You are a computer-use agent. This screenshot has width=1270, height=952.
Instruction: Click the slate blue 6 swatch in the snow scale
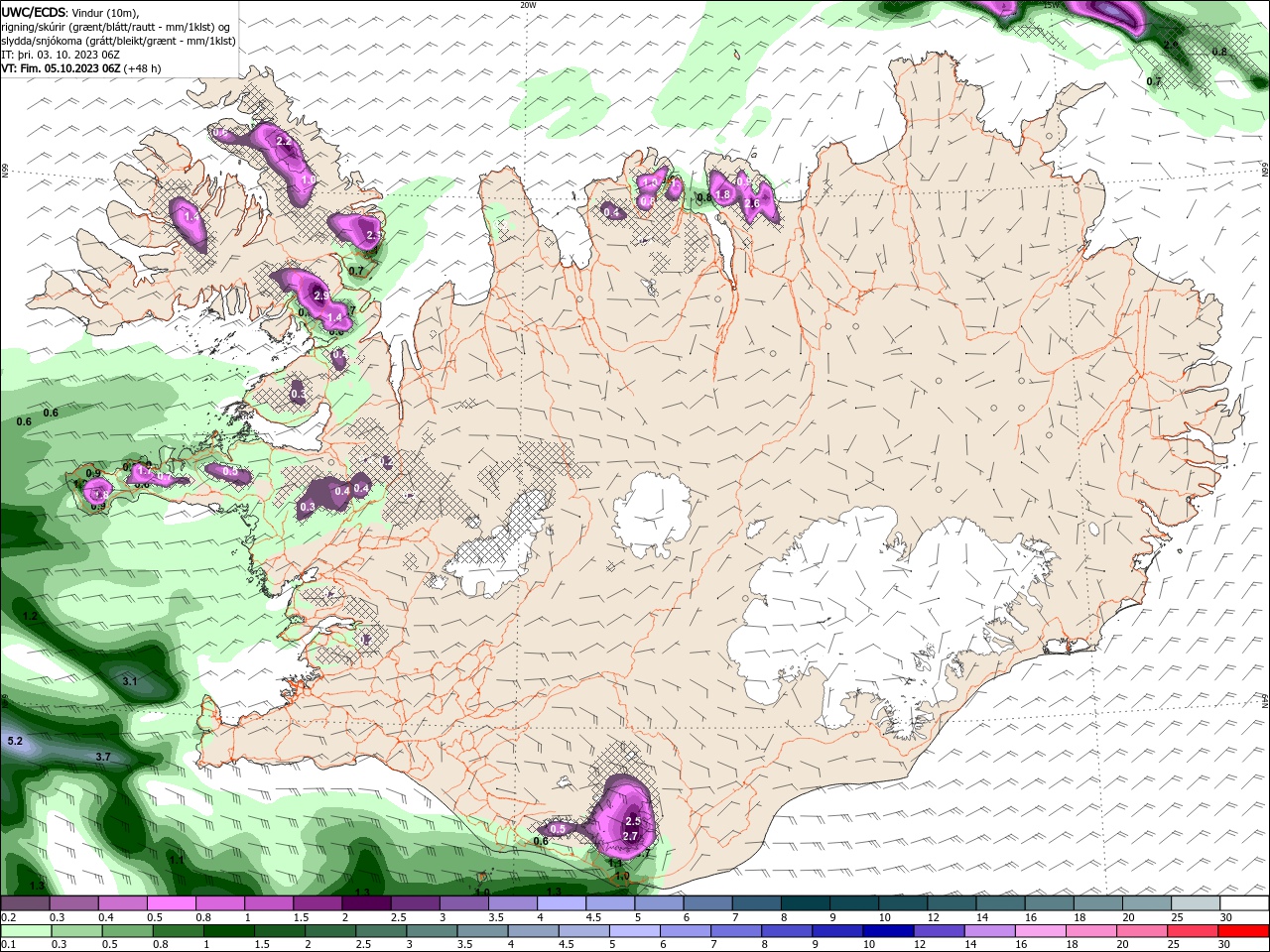[x=708, y=903]
